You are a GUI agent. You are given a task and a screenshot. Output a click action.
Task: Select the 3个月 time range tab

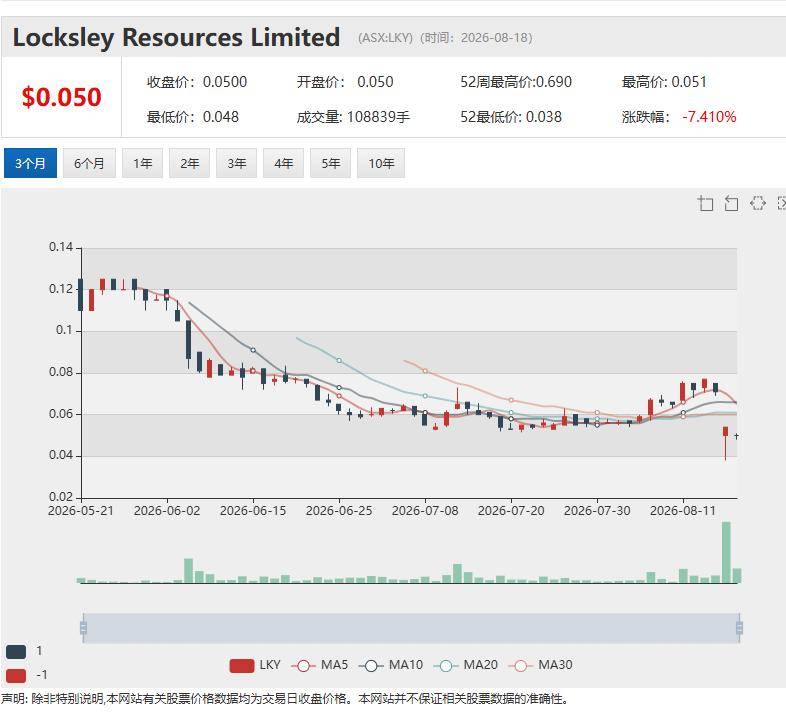[30, 163]
